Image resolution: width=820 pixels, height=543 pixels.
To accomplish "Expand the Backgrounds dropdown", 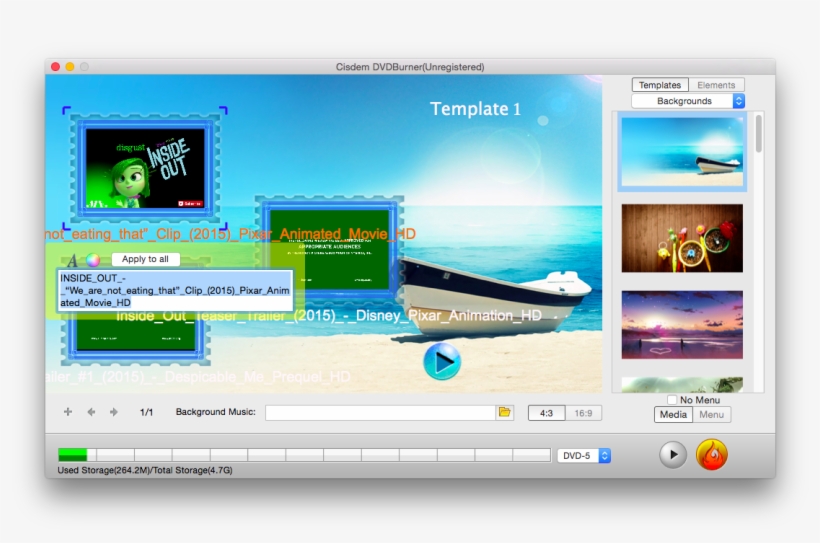I will point(688,101).
